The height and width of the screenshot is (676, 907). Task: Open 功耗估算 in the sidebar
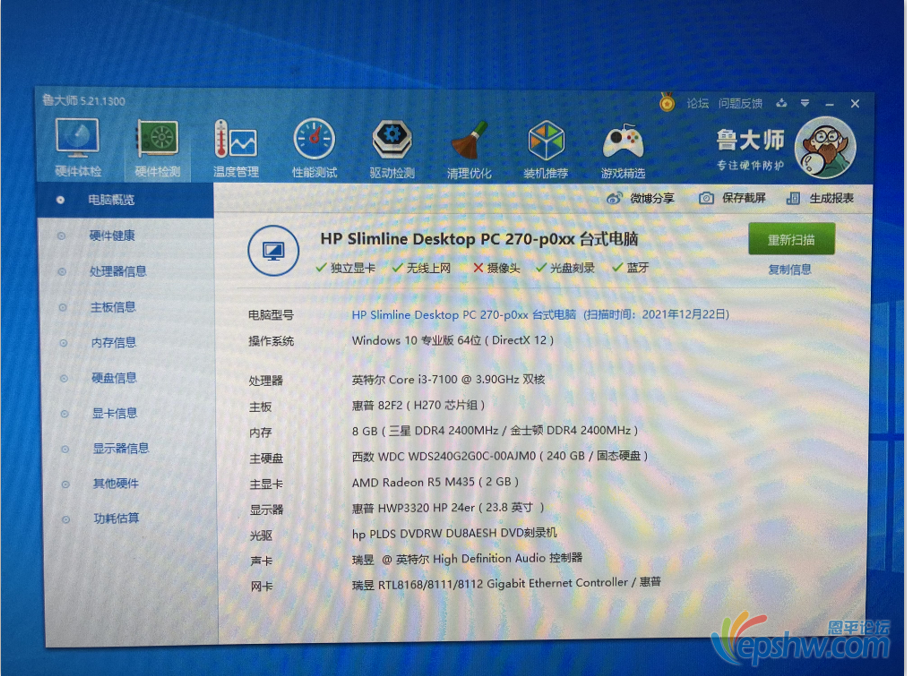click(x=117, y=518)
